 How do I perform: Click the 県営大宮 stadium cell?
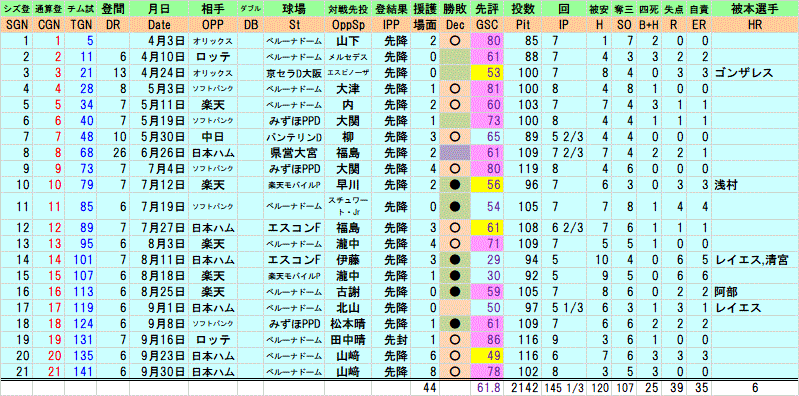tap(293, 152)
